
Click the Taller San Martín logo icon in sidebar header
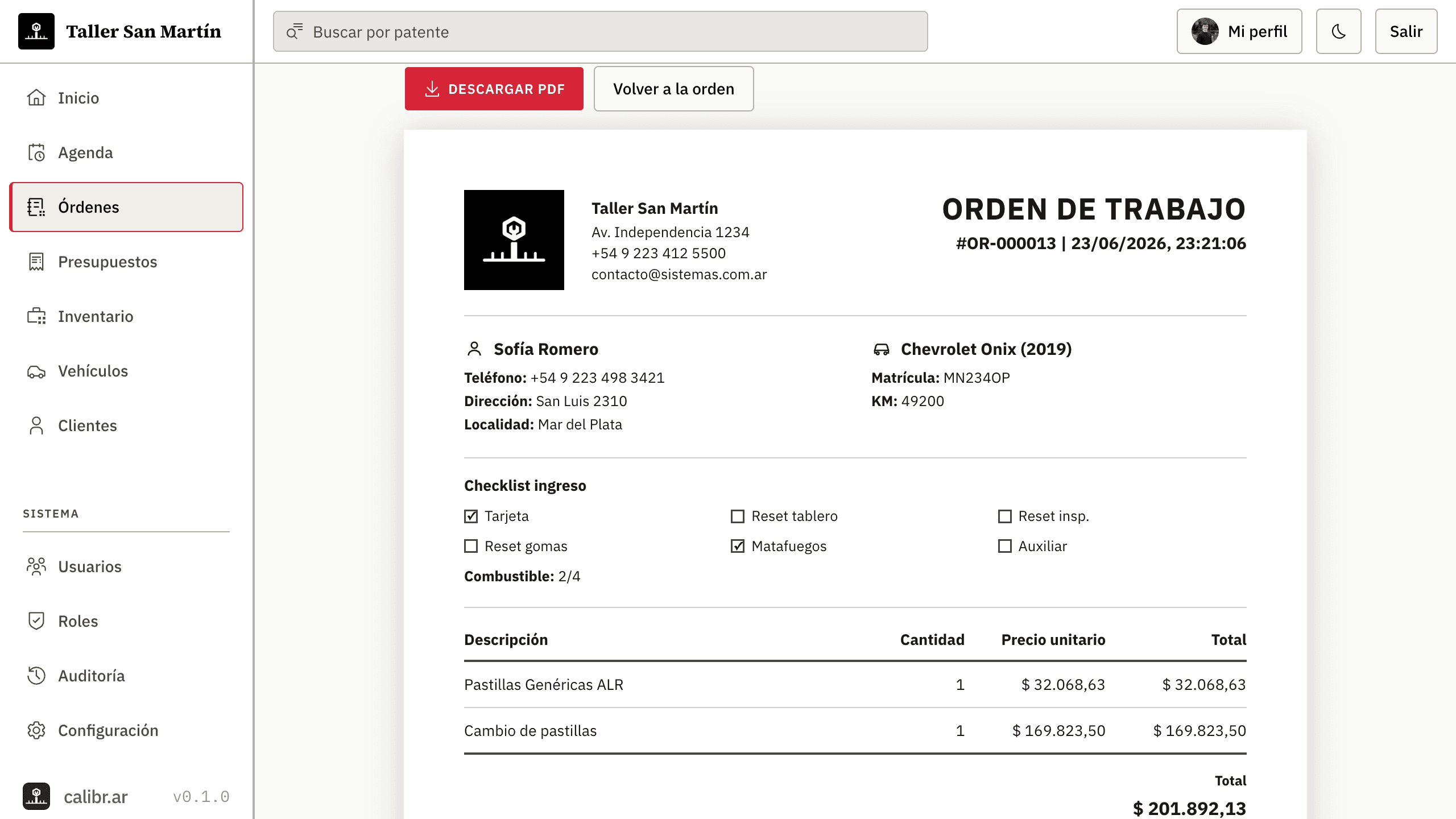tap(36, 31)
